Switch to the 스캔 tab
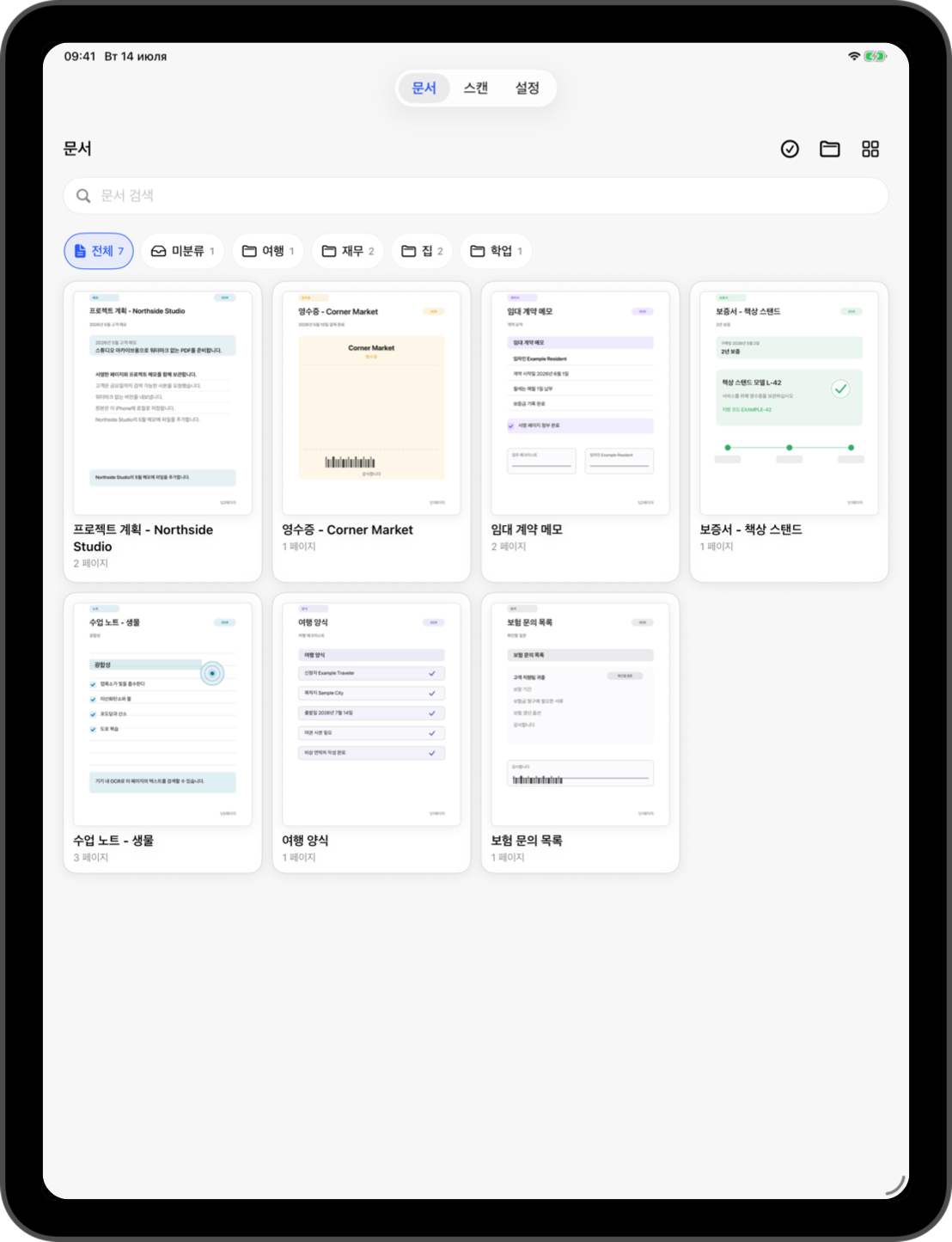The width and height of the screenshot is (952, 1242). pos(476,88)
